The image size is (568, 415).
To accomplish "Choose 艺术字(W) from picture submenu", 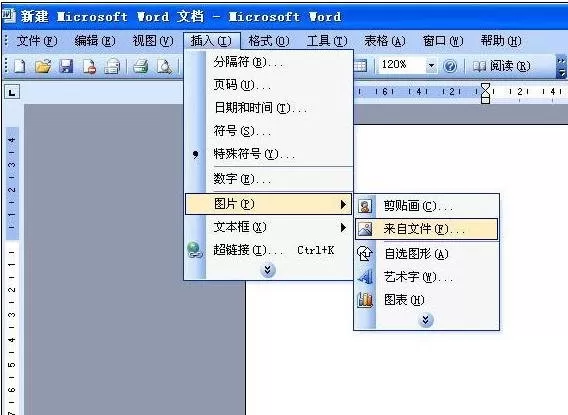I will point(426,277).
